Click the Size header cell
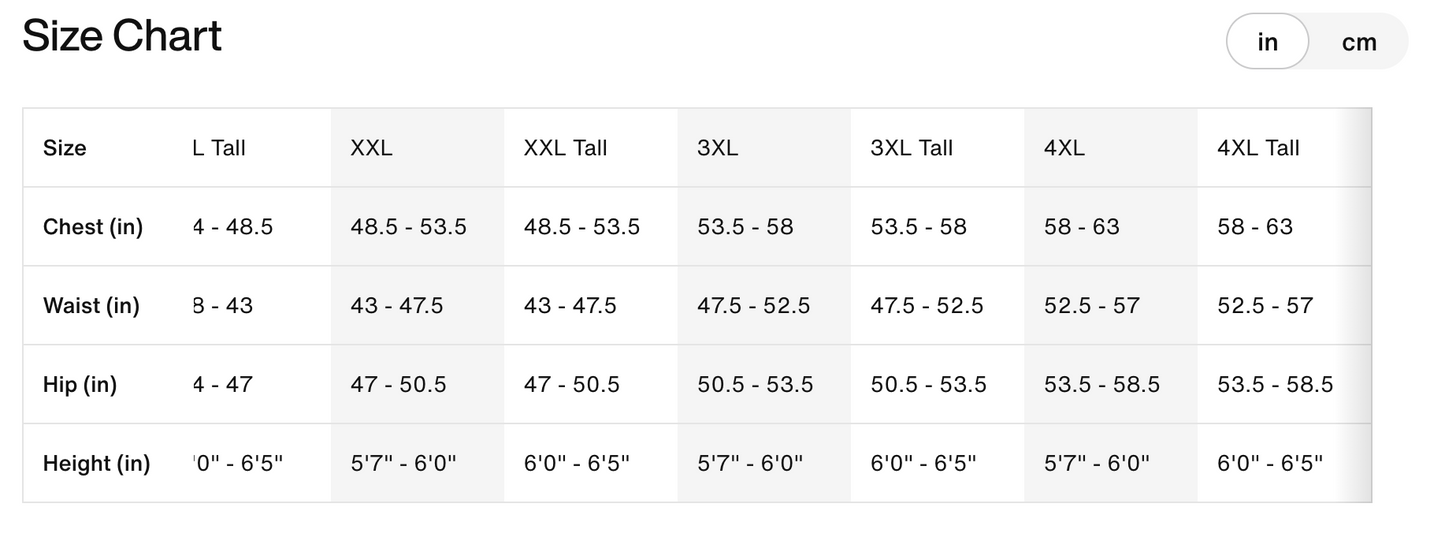This screenshot has height=552, width=1445. (65, 148)
